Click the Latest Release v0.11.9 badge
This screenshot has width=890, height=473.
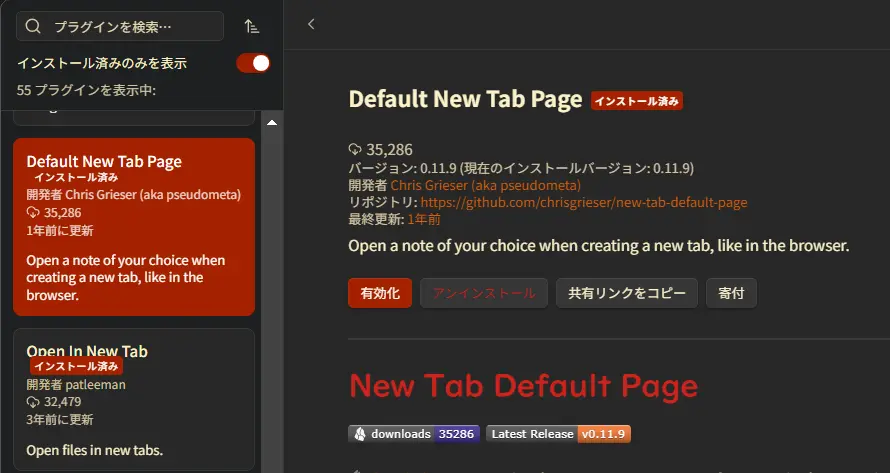point(559,434)
